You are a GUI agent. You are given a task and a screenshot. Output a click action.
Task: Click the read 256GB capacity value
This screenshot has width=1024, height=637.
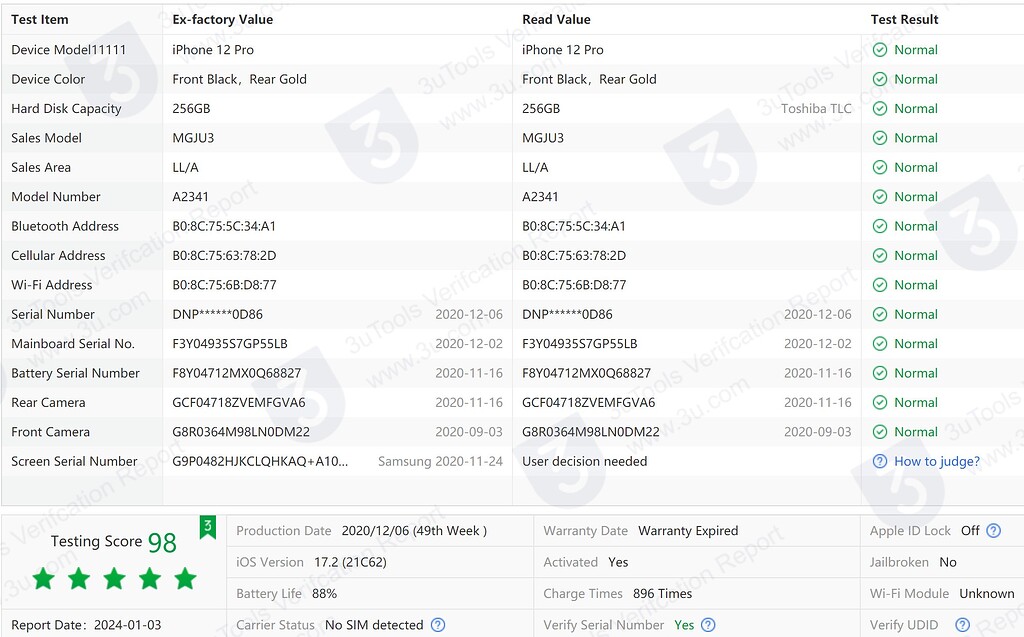(x=541, y=108)
